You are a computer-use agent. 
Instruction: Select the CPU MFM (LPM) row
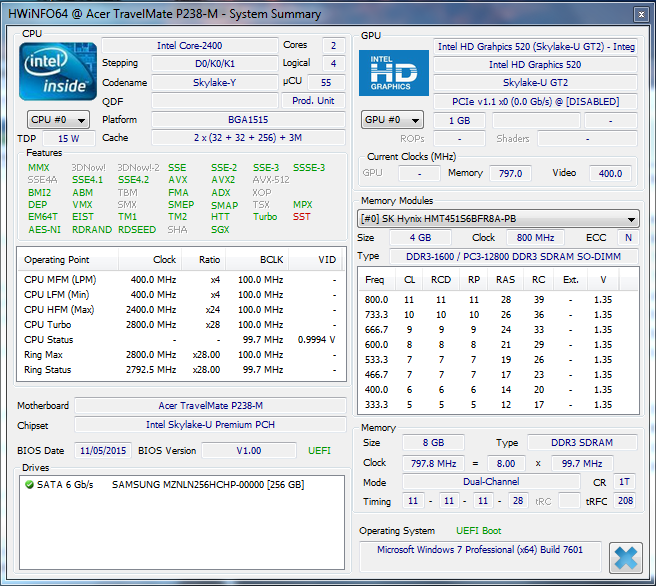coord(180,279)
